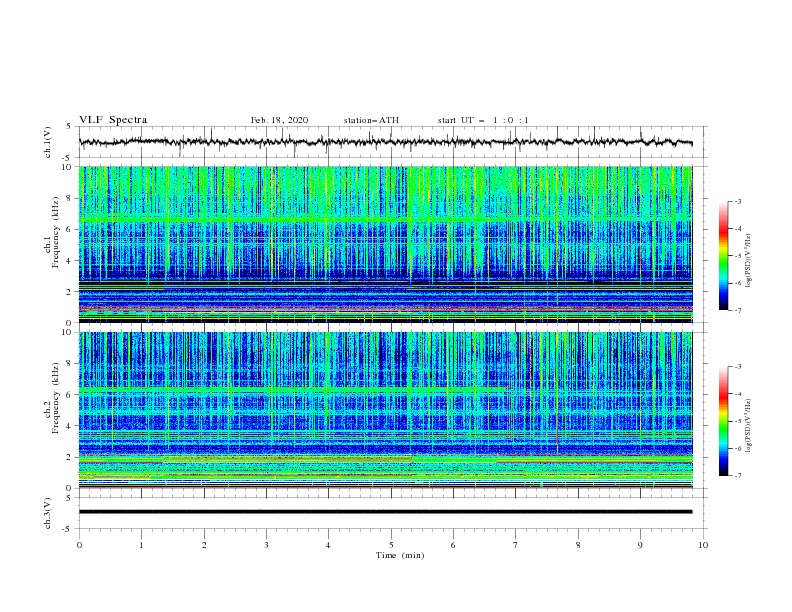Click time axis tick label "1"
This screenshot has height=612, width=792.
pyautogui.click(x=141, y=545)
